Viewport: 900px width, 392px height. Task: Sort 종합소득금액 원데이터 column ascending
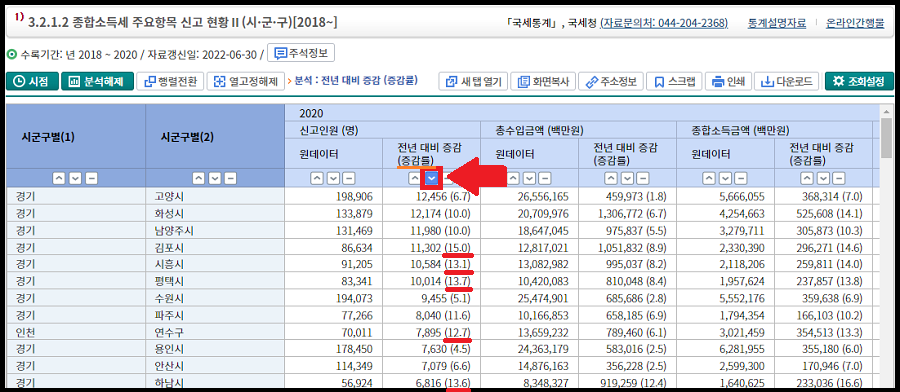(x=709, y=178)
